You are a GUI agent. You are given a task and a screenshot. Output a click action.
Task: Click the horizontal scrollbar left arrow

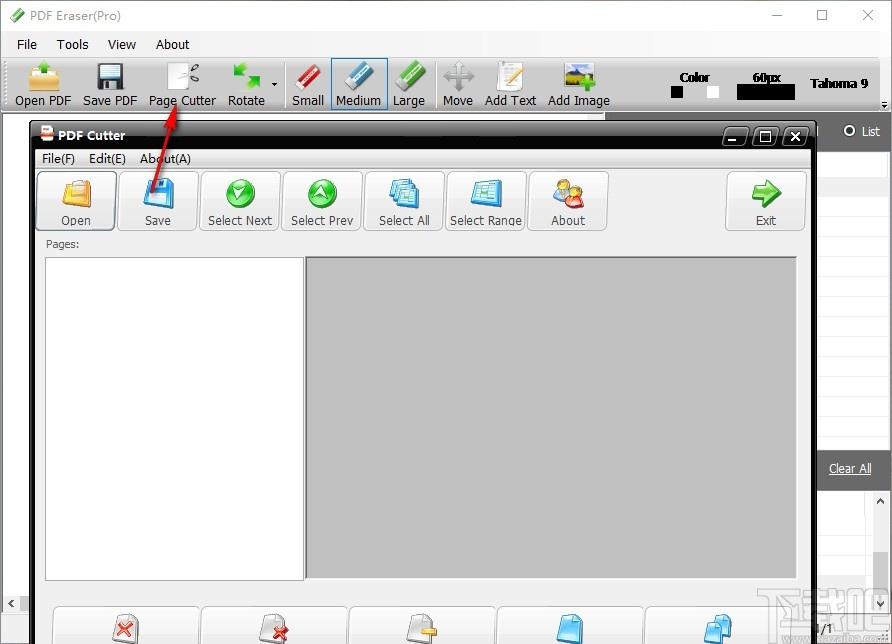[x=11, y=603]
